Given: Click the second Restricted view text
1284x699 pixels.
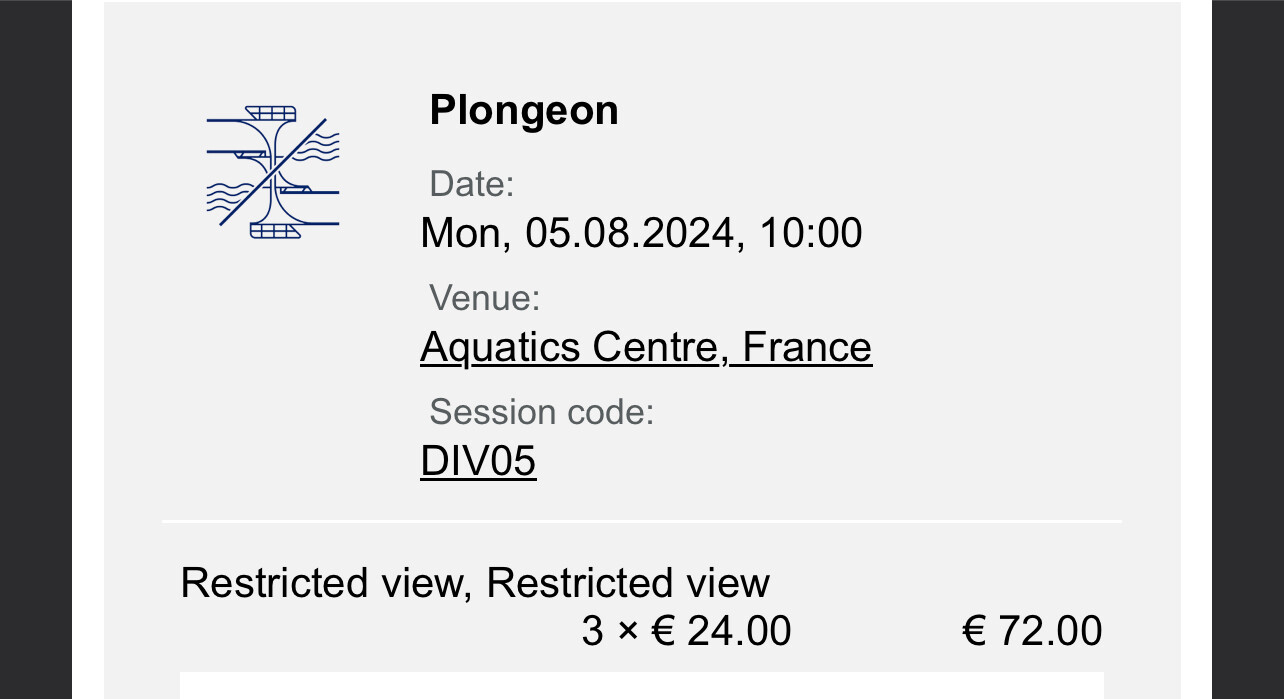Looking at the screenshot, I should pos(628,583).
